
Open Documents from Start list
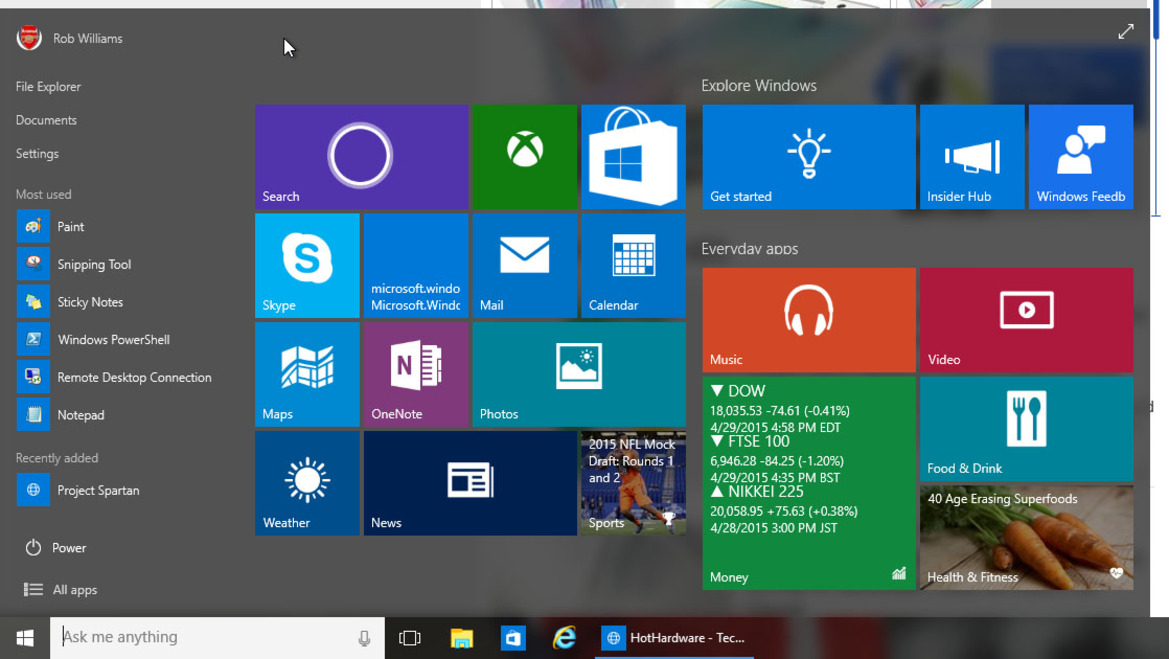tap(46, 120)
